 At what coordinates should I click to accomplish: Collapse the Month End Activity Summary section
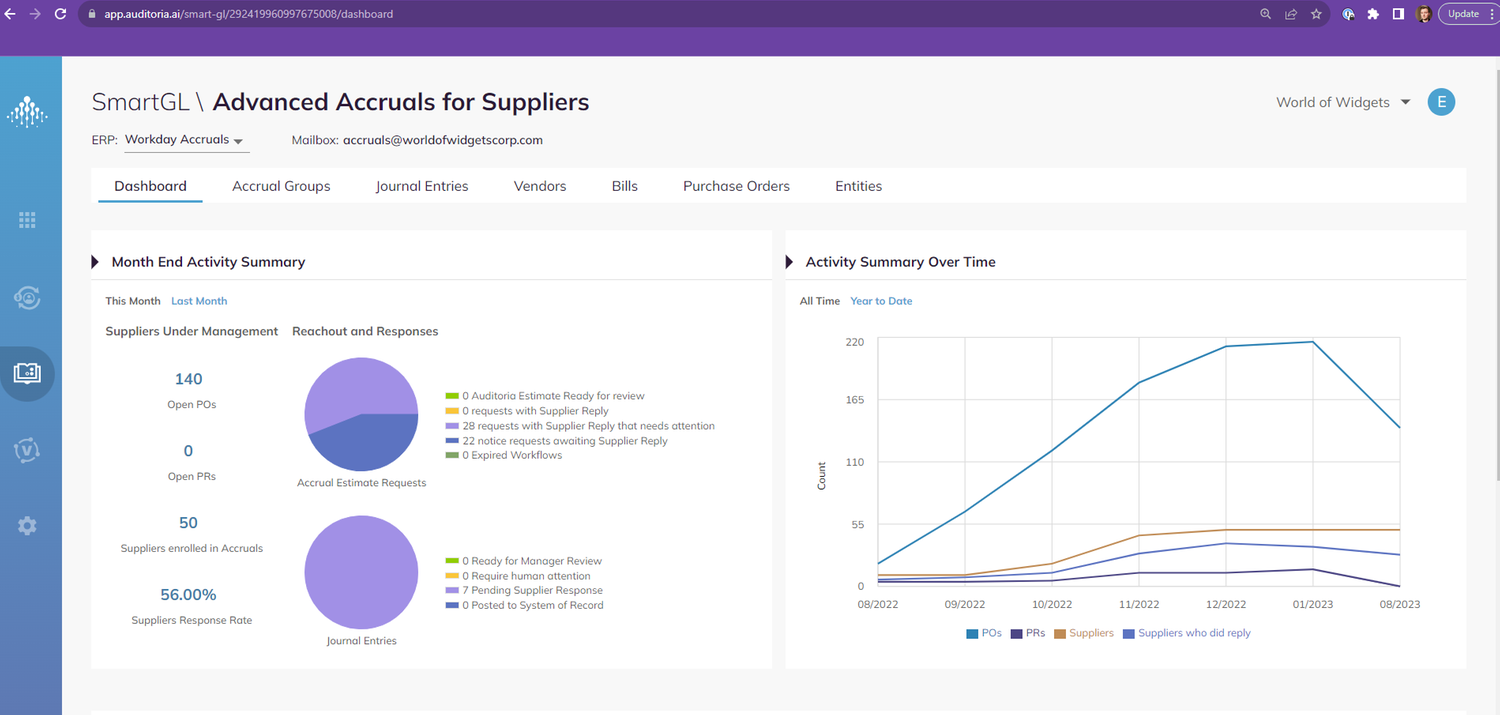[x=94, y=261]
